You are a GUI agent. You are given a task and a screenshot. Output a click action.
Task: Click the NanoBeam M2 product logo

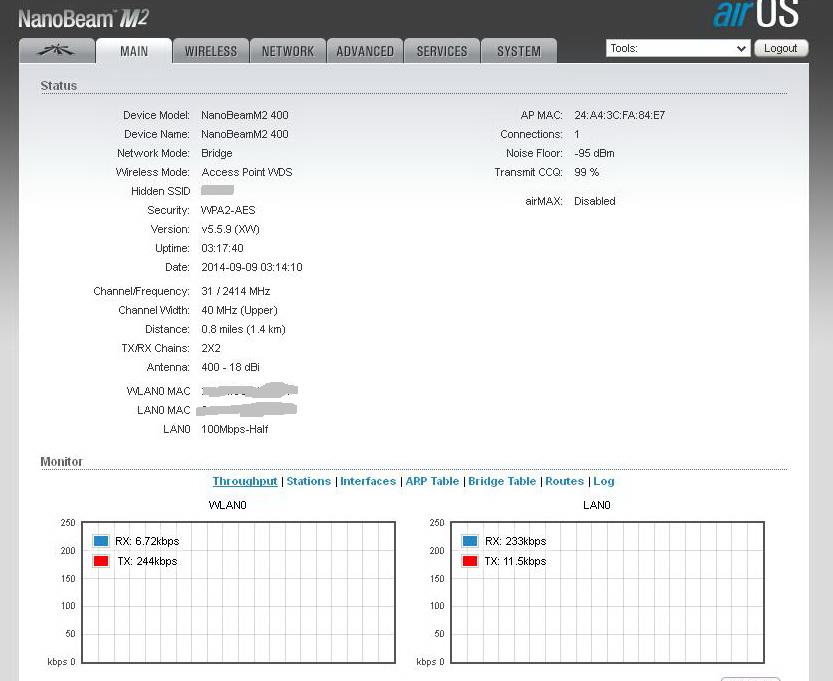coord(83,19)
